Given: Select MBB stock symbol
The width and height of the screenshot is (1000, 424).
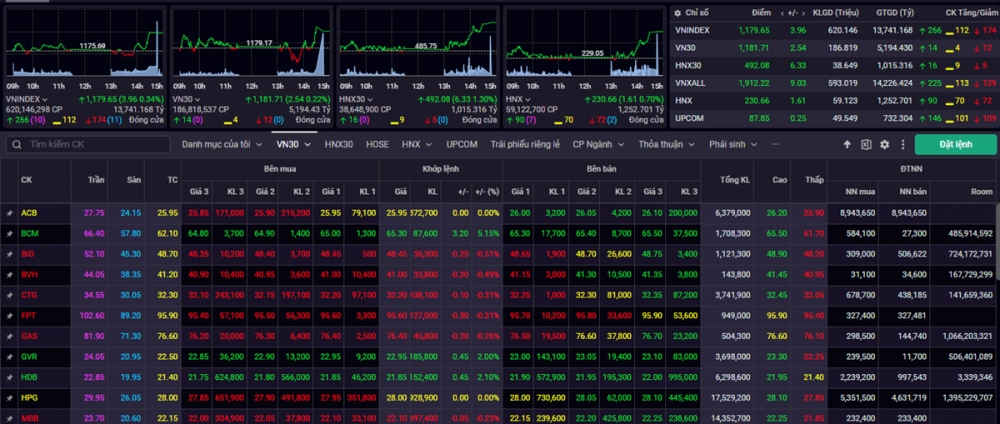Looking at the screenshot, I should click(x=29, y=418).
